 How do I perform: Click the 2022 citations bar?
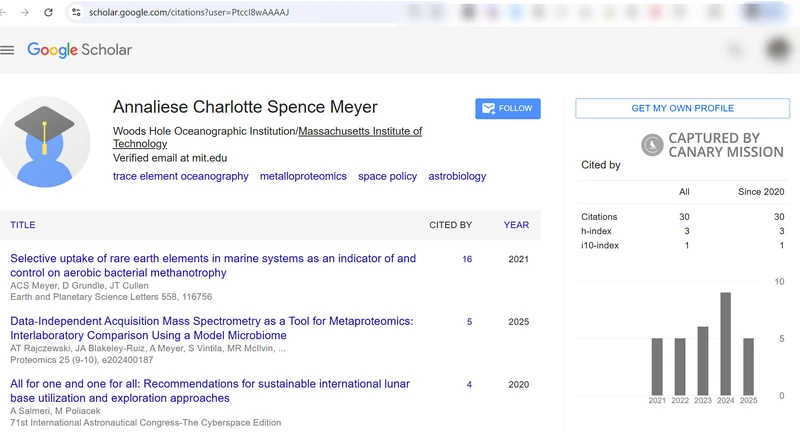click(680, 367)
